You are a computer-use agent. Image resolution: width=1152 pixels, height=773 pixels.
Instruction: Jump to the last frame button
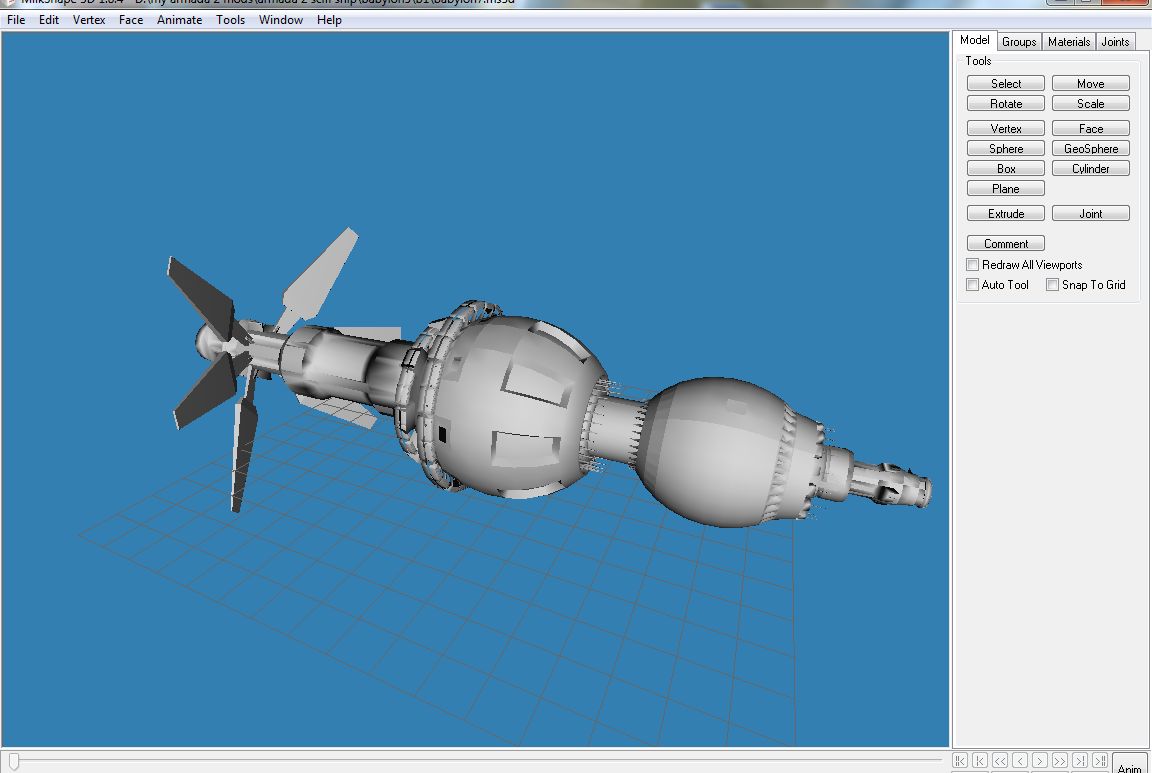point(1100,761)
